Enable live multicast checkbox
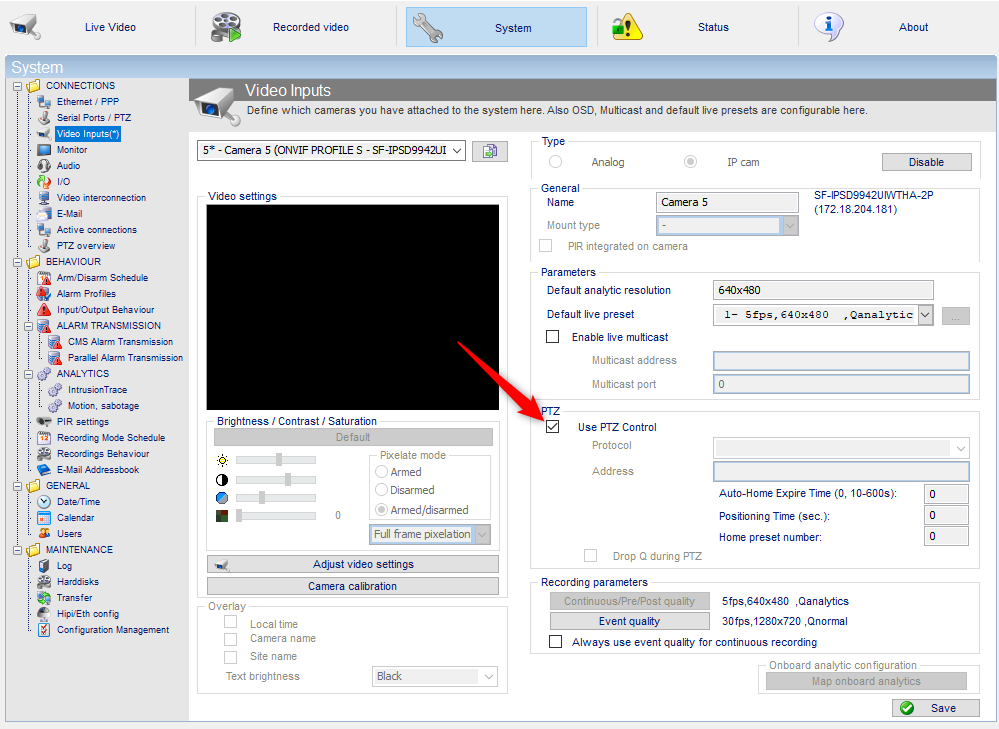This screenshot has height=729, width=999. [552, 336]
